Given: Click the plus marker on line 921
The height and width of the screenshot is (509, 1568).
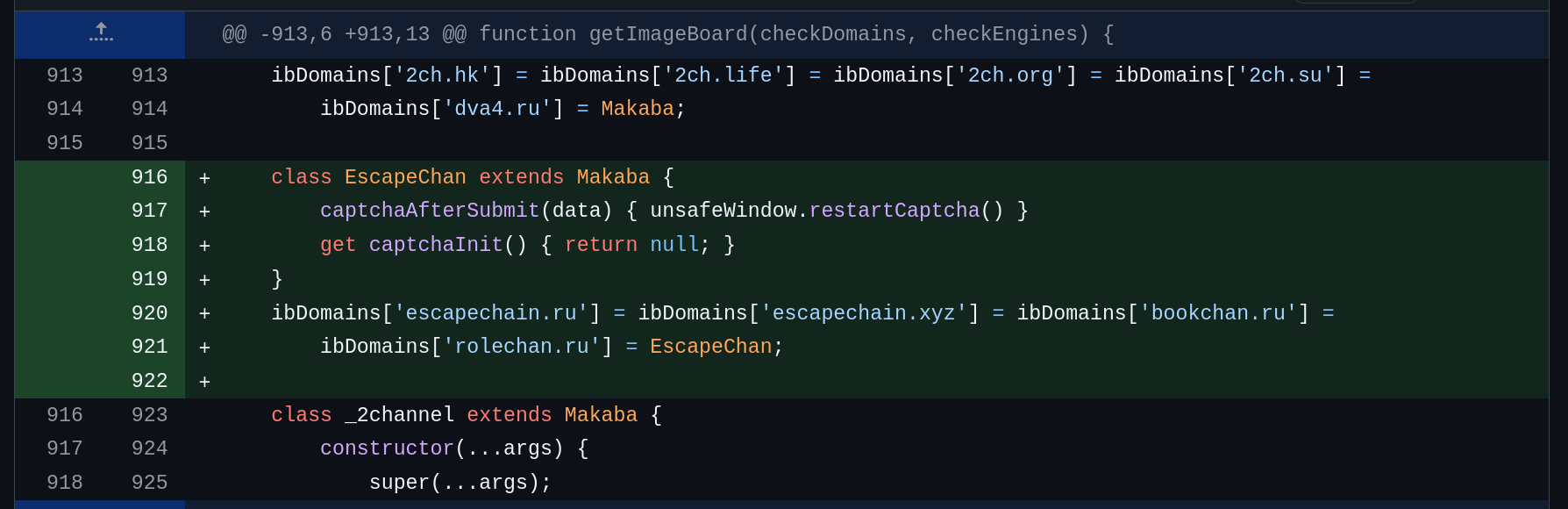Looking at the screenshot, I should pyautogui.click(x=204, y=348).
